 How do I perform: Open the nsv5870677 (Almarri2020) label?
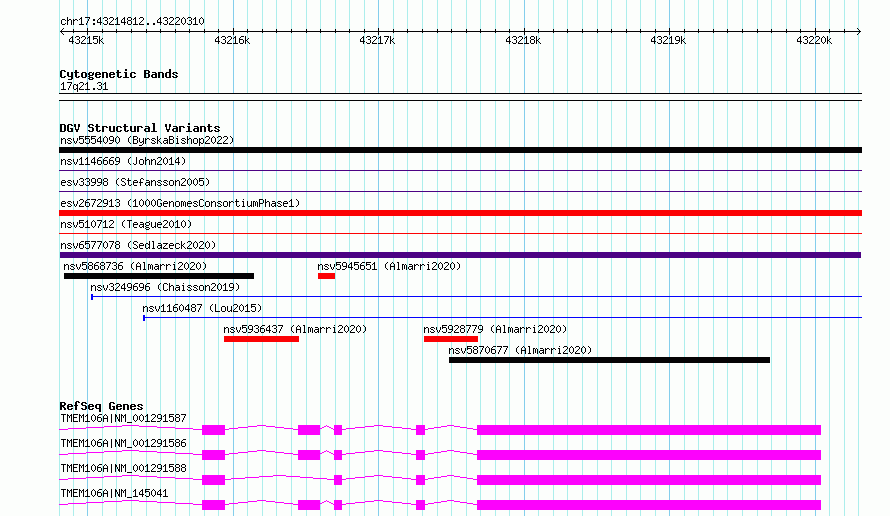click(520, 350)
